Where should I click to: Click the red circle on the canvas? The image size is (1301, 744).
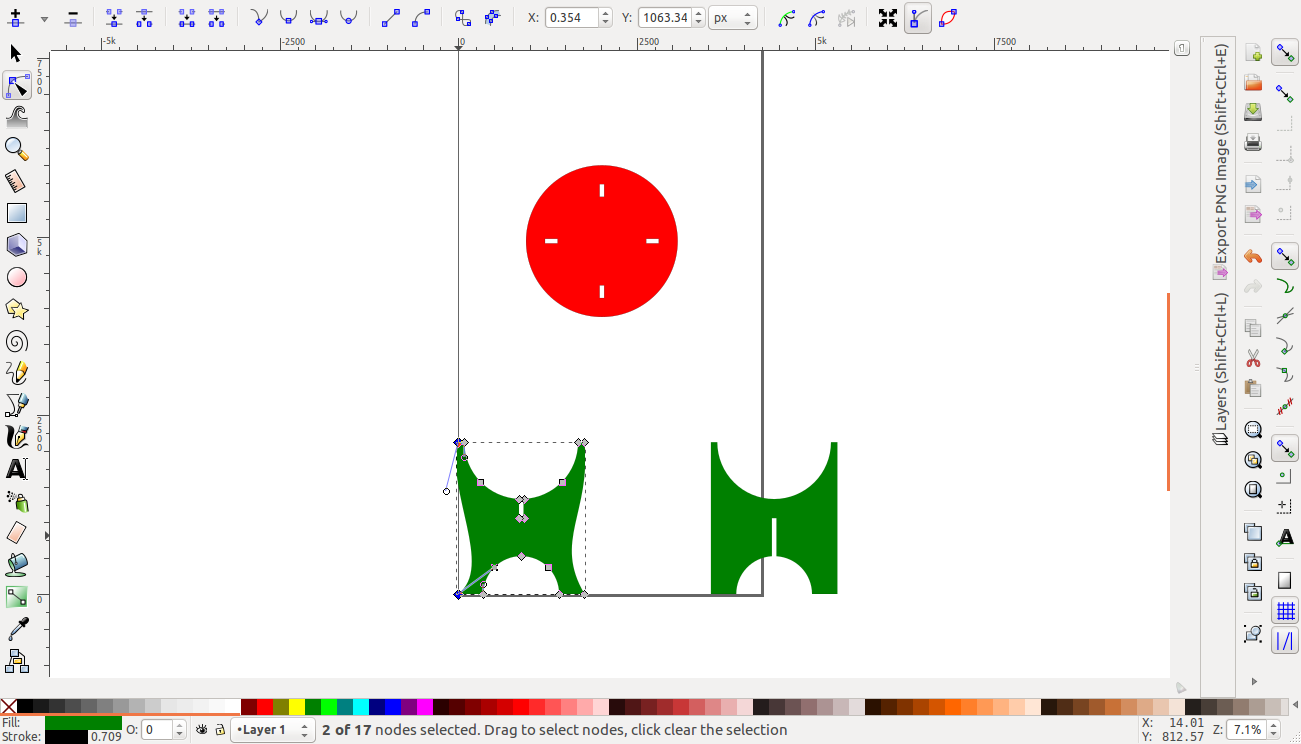click(x=602, y=241)
